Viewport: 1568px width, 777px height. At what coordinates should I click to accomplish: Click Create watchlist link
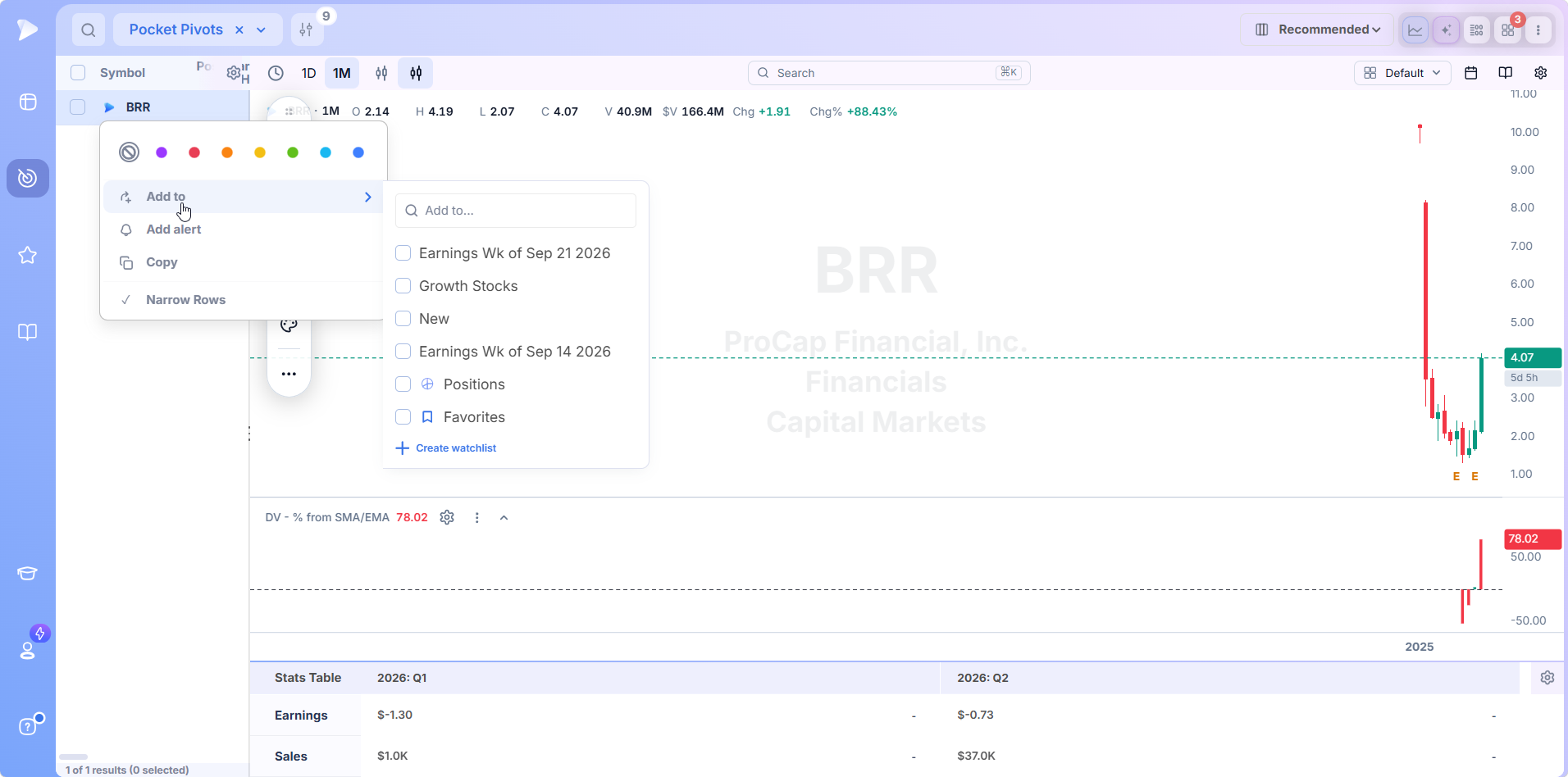(x=447, y=448)
